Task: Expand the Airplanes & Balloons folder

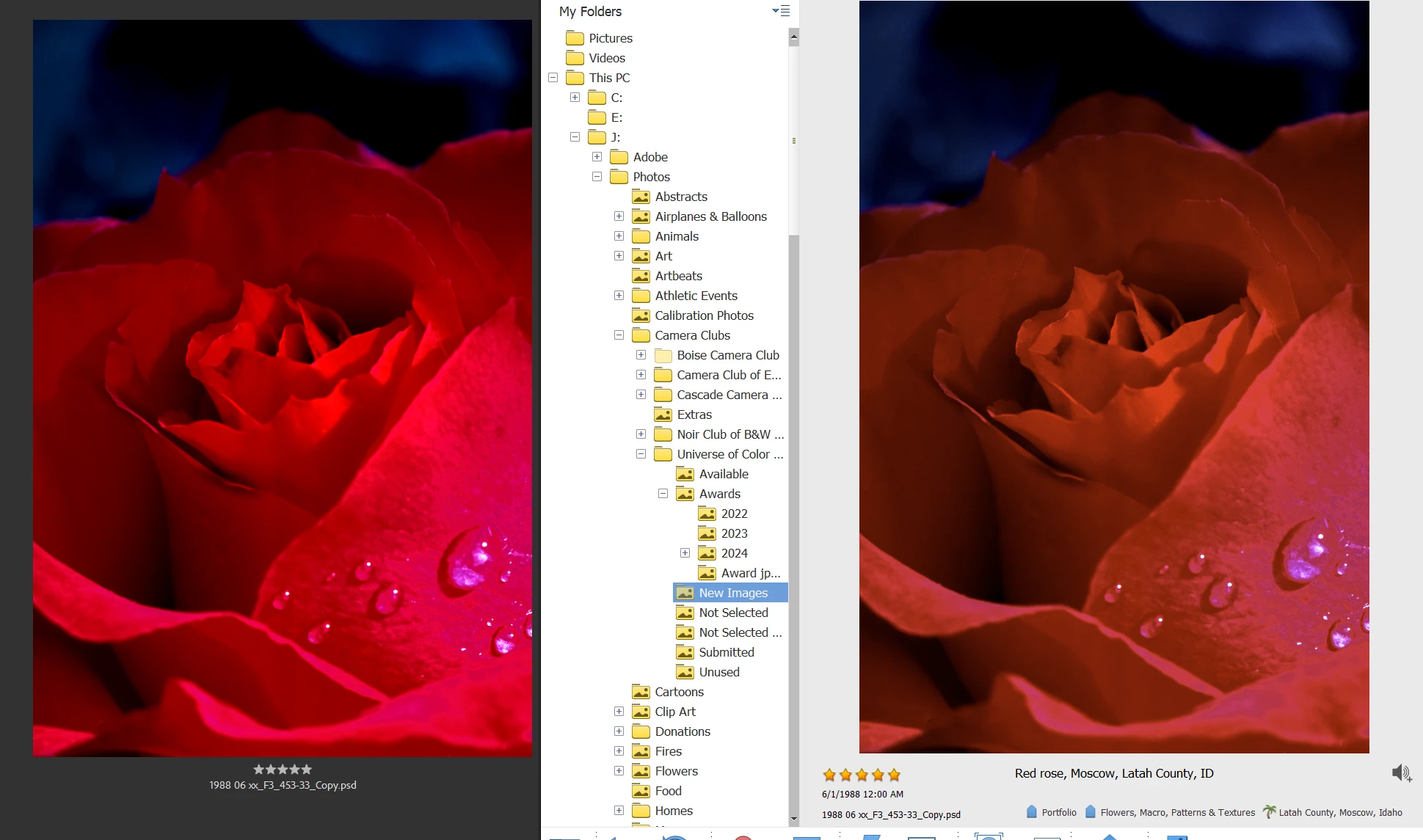Action: [x=619, y=216]
